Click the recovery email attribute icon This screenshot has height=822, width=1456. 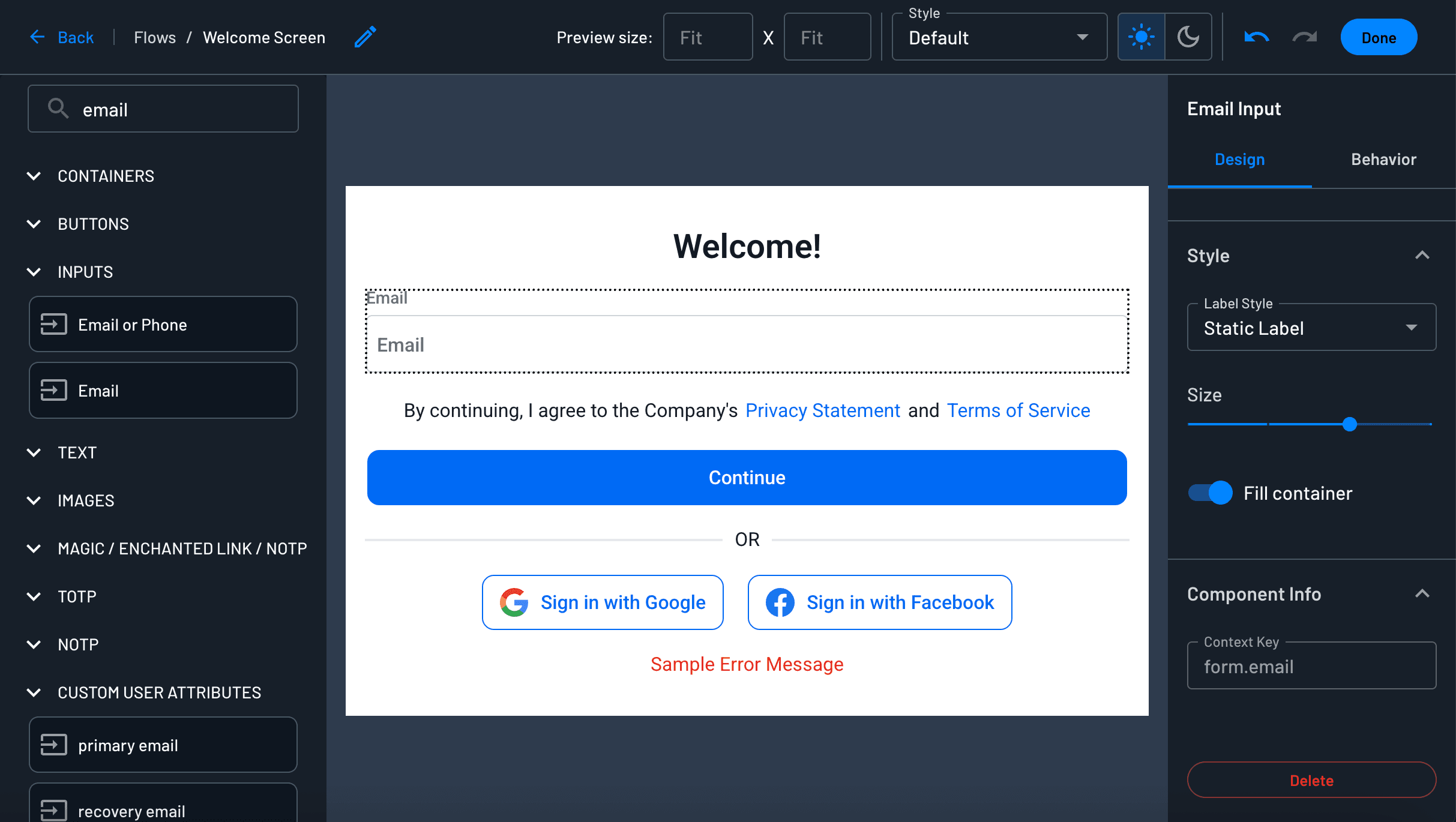click(x=53, y=811)
